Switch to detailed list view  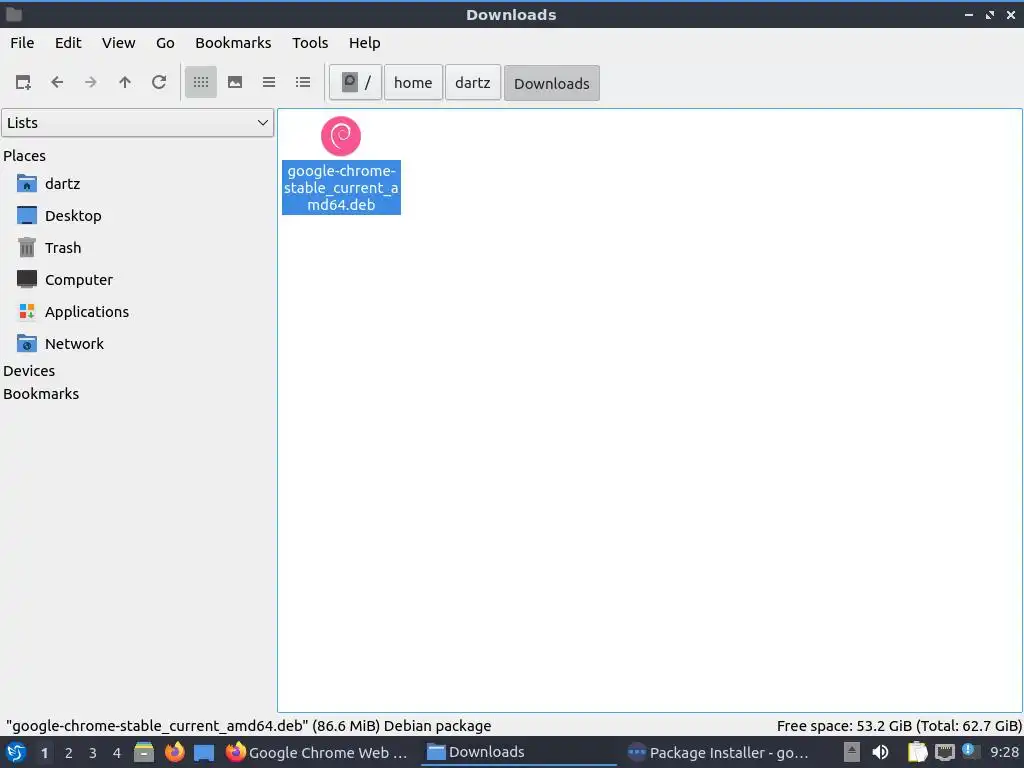303,82
